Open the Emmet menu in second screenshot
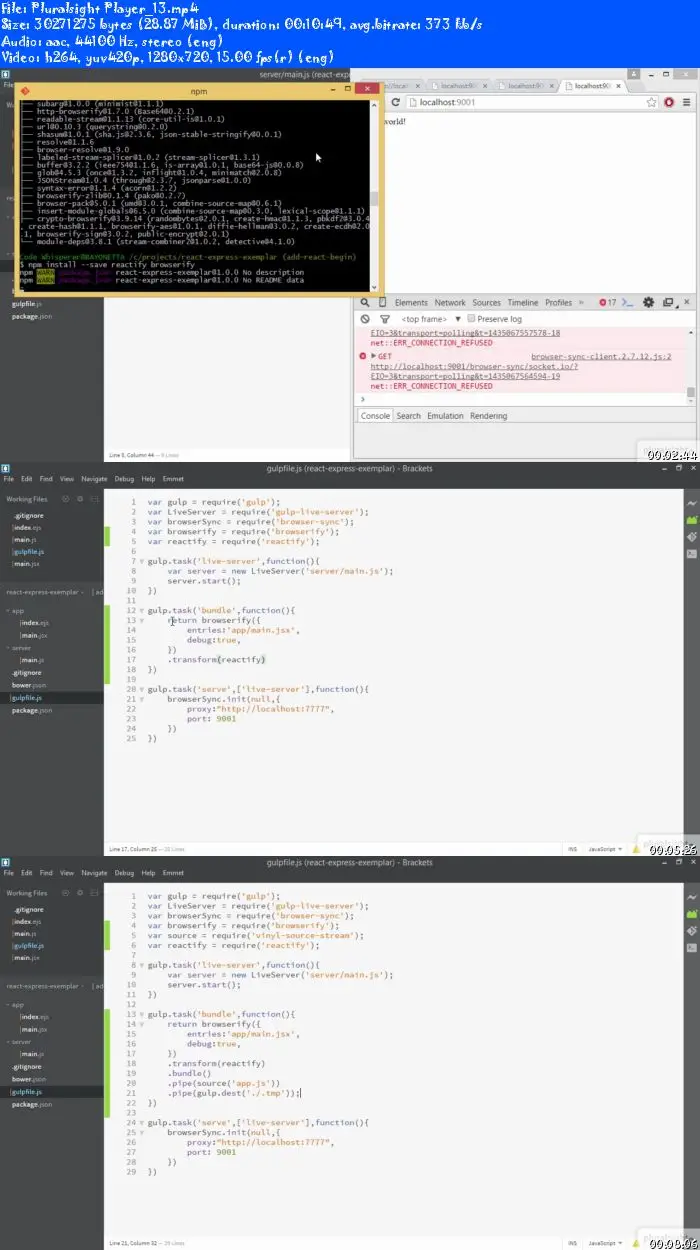The image size is (700, 1250). pos(173,479)
